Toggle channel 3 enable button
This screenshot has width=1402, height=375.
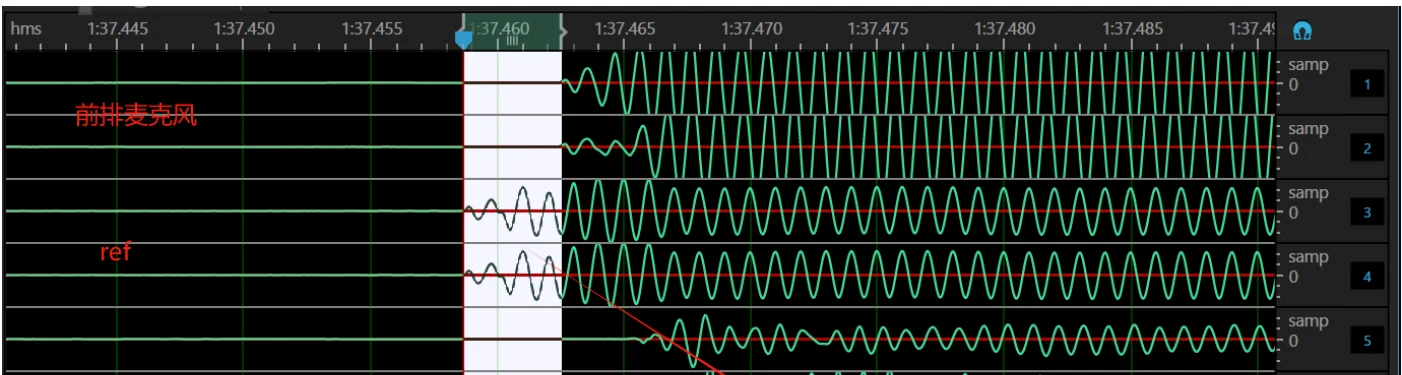tap(1367, 212)
